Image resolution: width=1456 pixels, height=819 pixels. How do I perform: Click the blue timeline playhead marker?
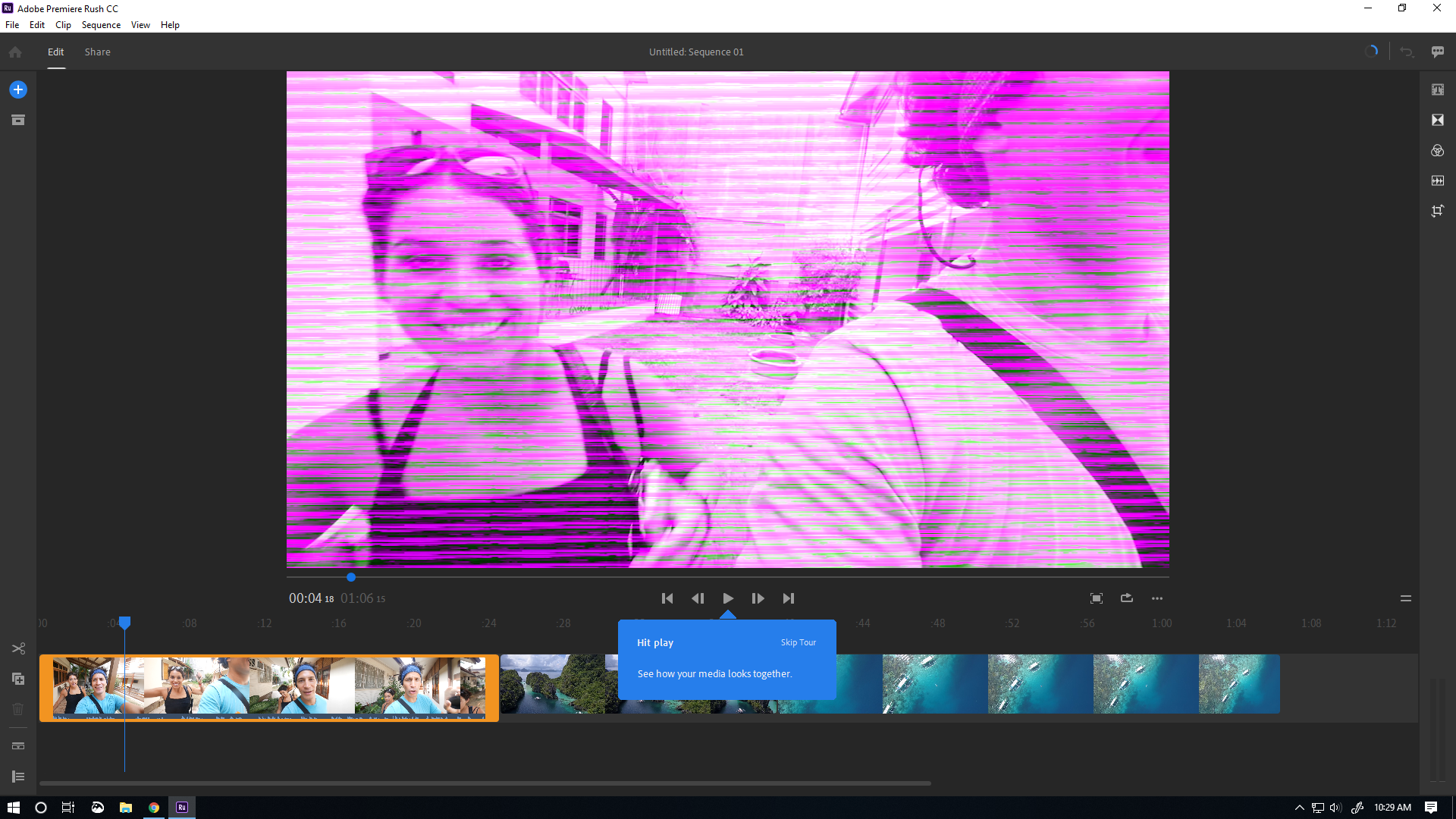tap(125, 623)
